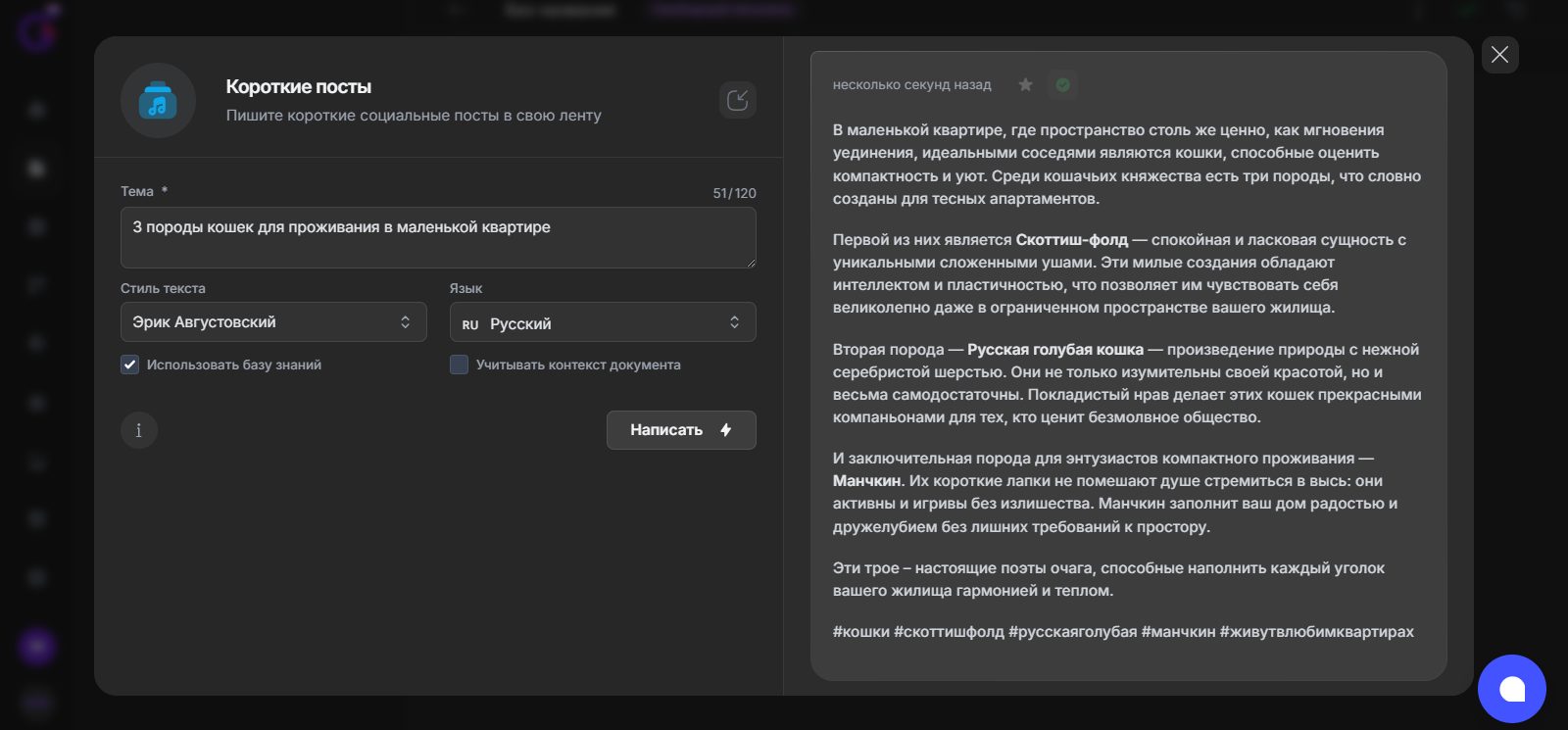Image resolution: width=1568 pixels, height=730 pixels.
Task: Expand the Язык dropdown showing Русский
Action: click(602, 322)
